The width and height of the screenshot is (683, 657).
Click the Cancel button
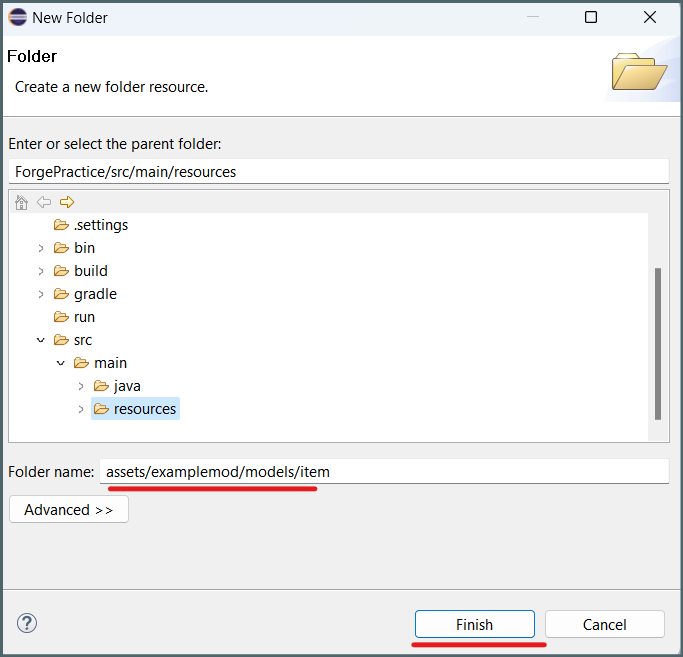[x=605, y=624]
